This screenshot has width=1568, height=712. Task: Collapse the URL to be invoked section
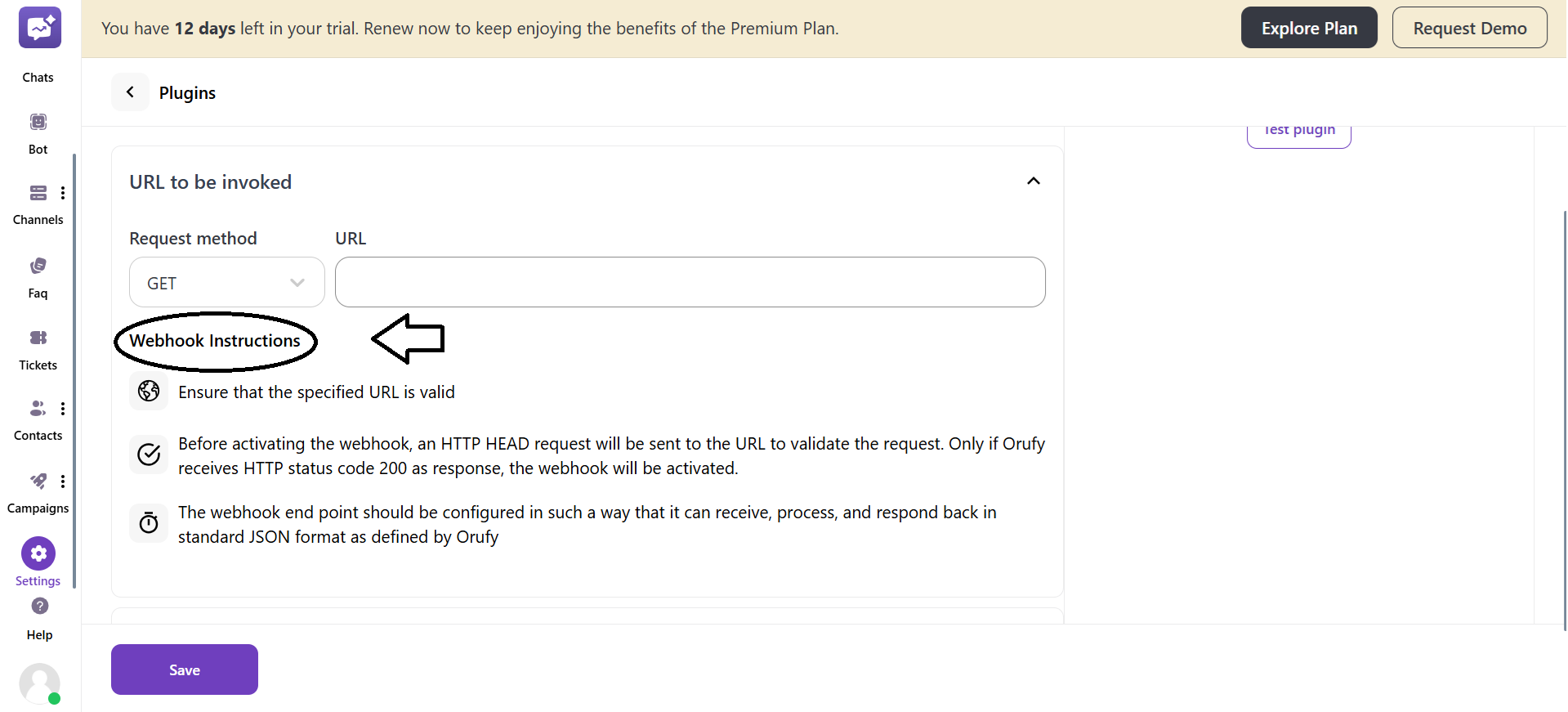(1032, 181)
